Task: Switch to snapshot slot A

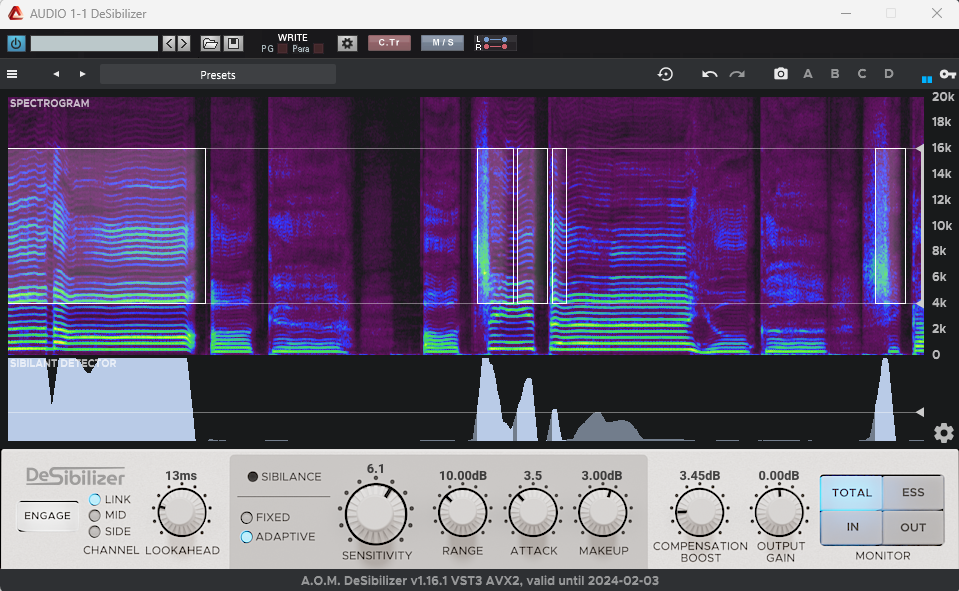Action: click(808, 74)
